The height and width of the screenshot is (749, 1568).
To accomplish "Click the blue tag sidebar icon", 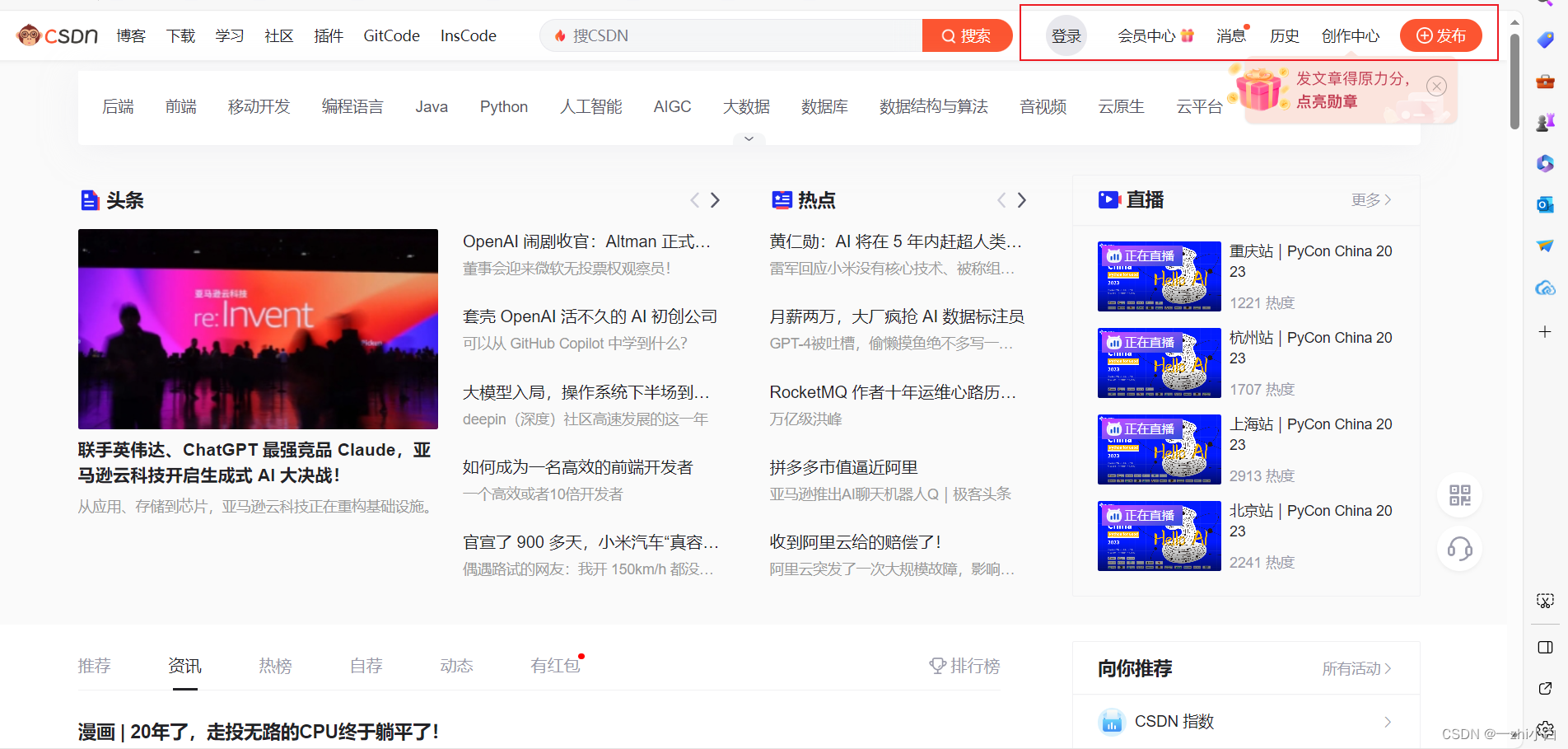I will (x=1545, y=40).
